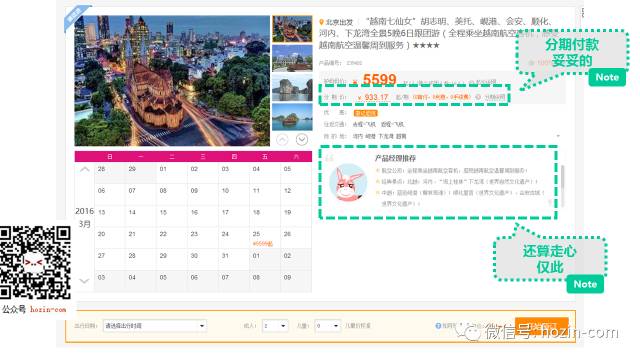The width and height of the screenshot is (640, 360).
Task: Select calendar date 20
Action: pyautogui.click(x=110, y=238)
